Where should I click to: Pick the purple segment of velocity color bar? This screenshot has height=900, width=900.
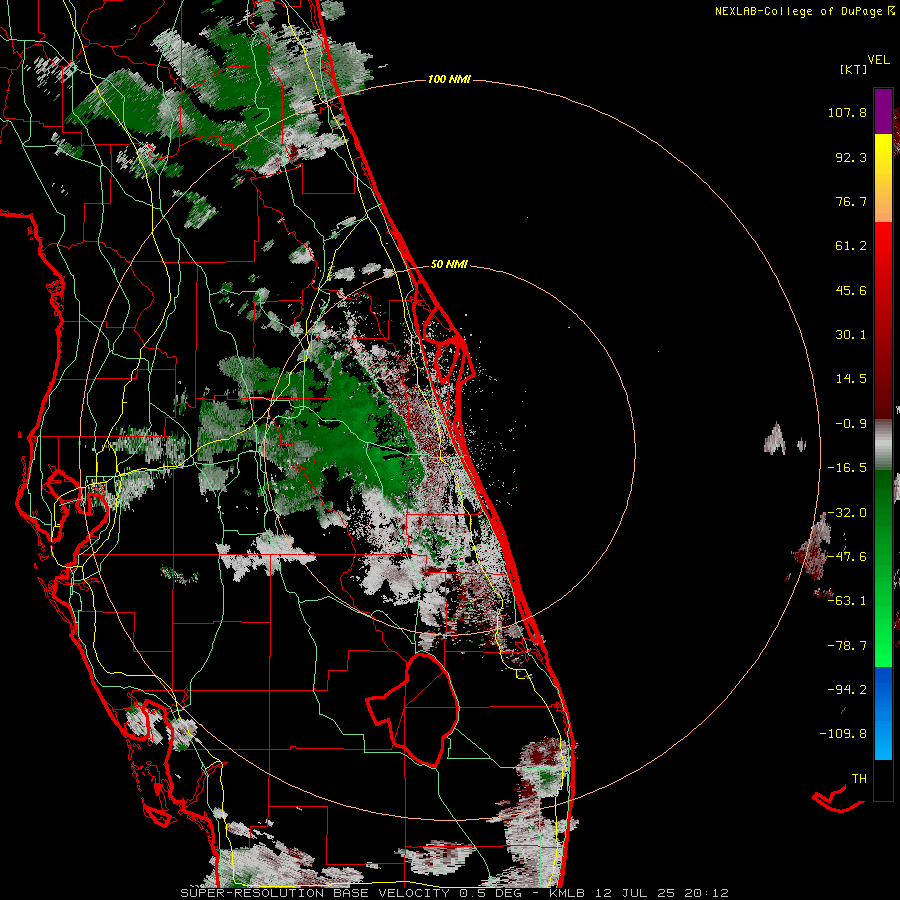tap(883, 111)
